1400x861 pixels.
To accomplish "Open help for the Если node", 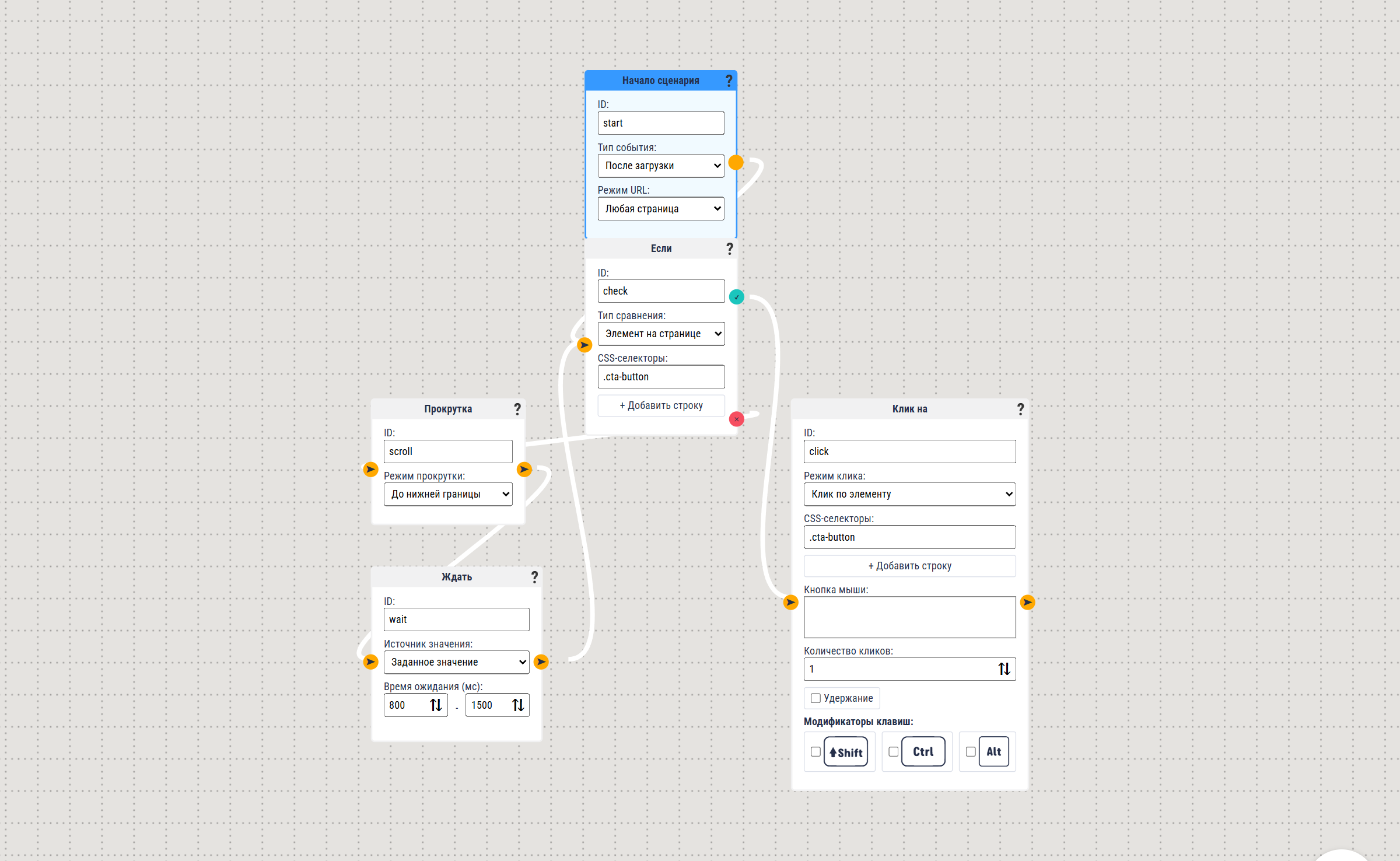I will pos(729,249).
